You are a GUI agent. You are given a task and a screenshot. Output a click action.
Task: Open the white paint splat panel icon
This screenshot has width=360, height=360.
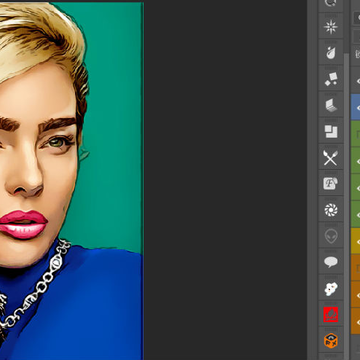tap(331, 288)
